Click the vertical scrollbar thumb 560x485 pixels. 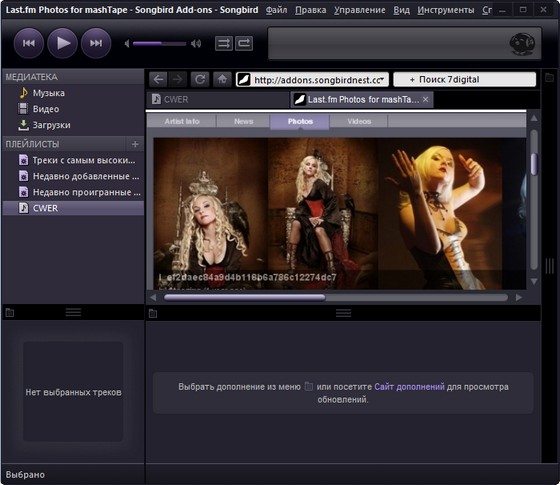[534, 164]
